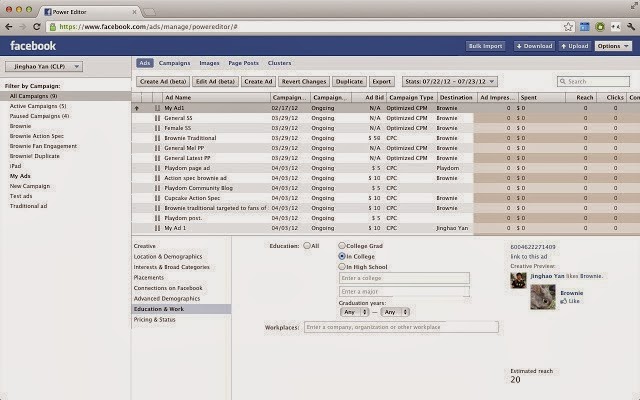Select the Action spec brownie ad row
640x400 pixels.
(385, 178)
